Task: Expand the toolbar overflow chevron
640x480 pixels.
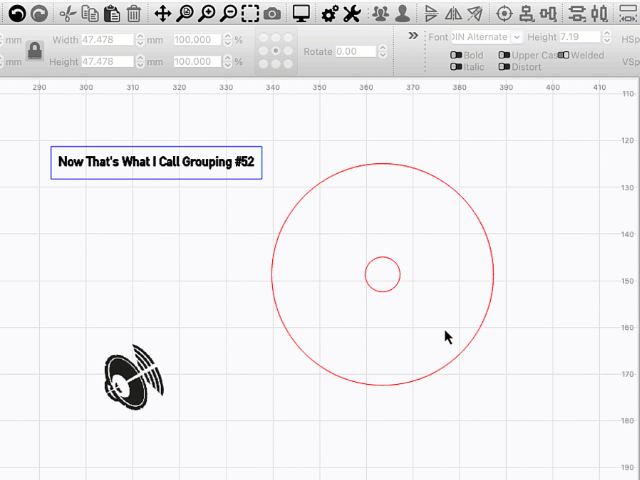Action: click(x=413, y=35)
